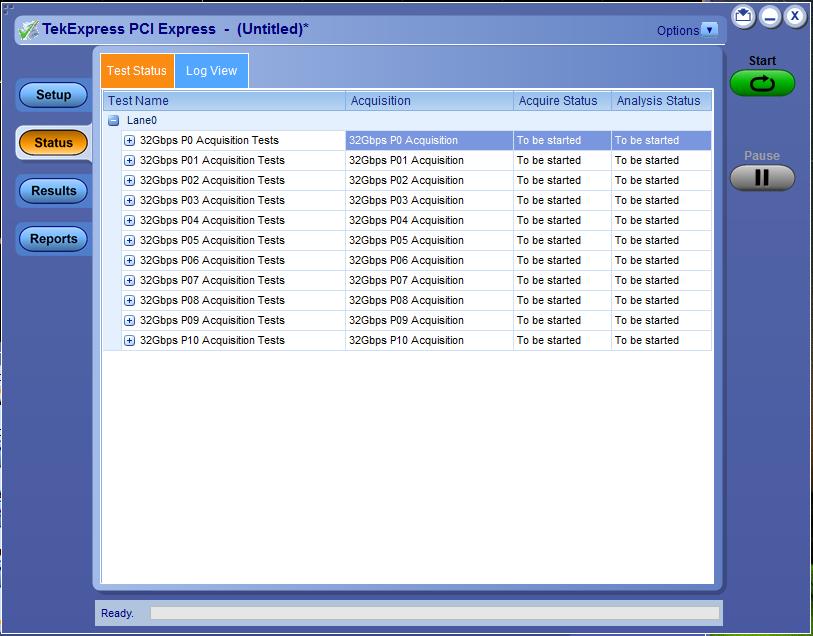Collapse the Lane0 tree node
This screenshot has height=636, width=813.
(x=114, y=121)
